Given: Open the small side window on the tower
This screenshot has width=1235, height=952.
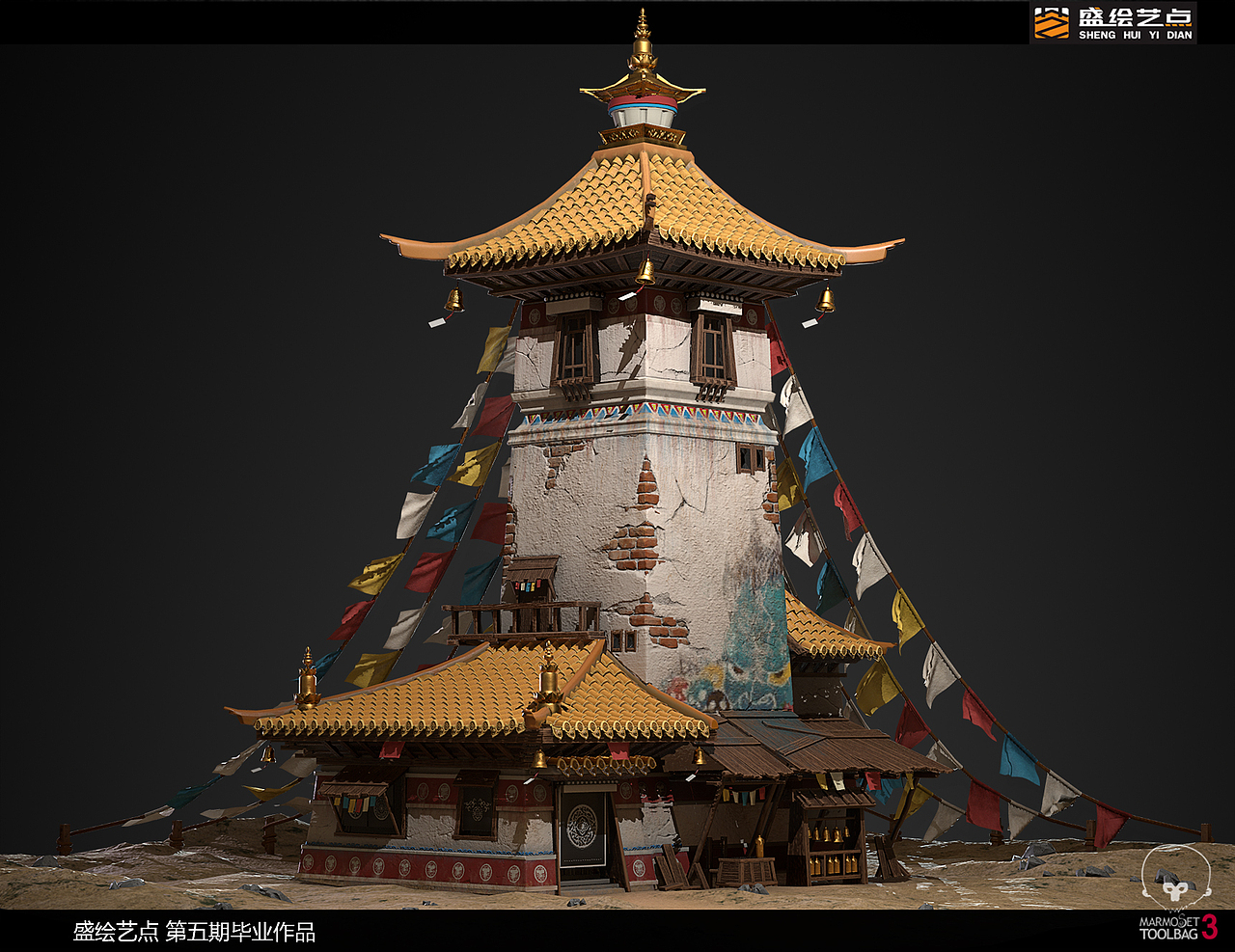Looking at the screenshot, I should [x=751, y=456].
